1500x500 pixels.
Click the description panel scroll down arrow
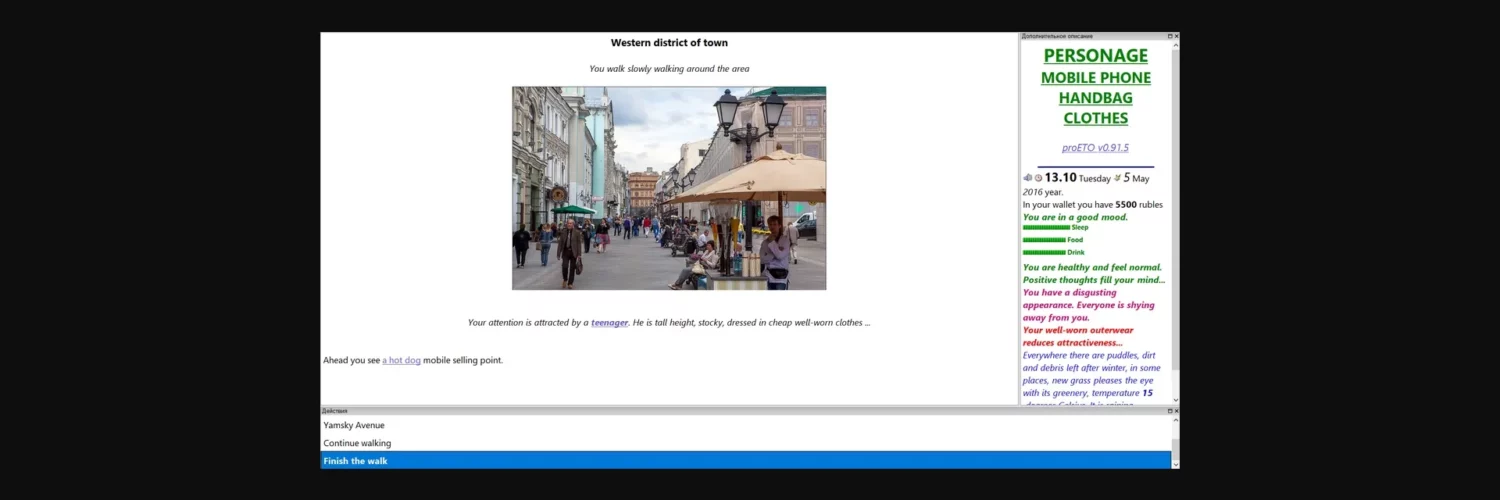(1175, 400)
